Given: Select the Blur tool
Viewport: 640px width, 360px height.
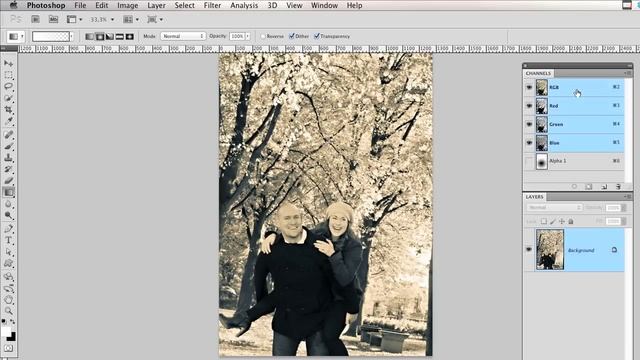Looking at the screenshot, I should [9, 204].
